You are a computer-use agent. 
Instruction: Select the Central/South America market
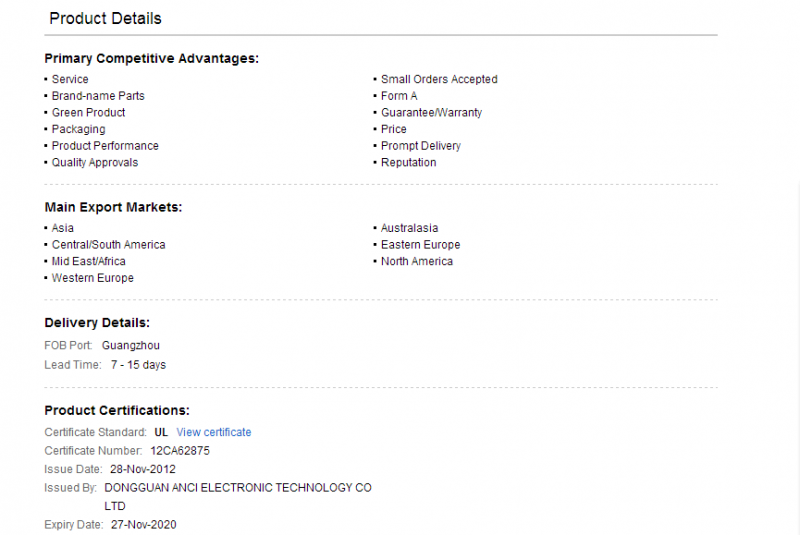tap(108, 245)
